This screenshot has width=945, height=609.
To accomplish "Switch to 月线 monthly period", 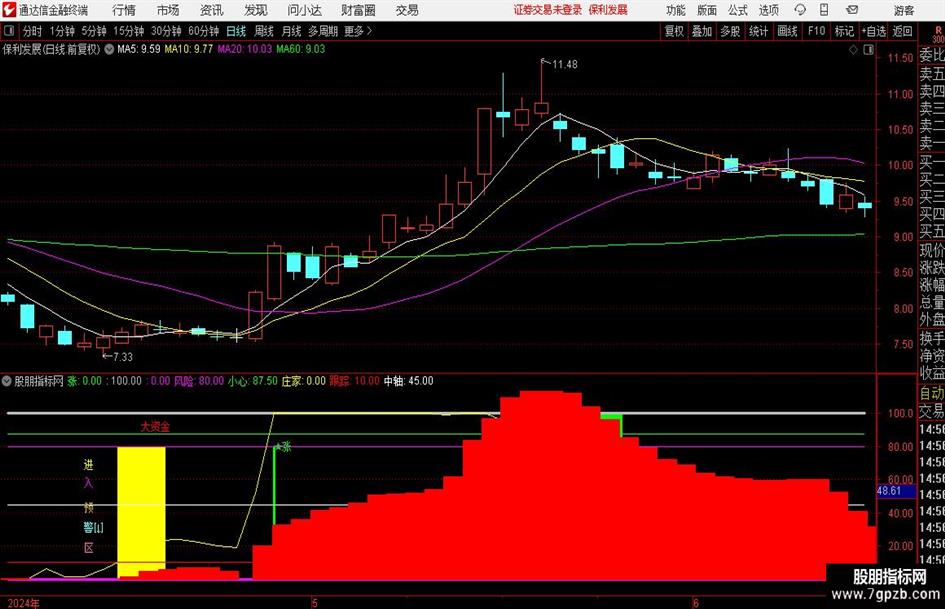I will click(291, 31).
